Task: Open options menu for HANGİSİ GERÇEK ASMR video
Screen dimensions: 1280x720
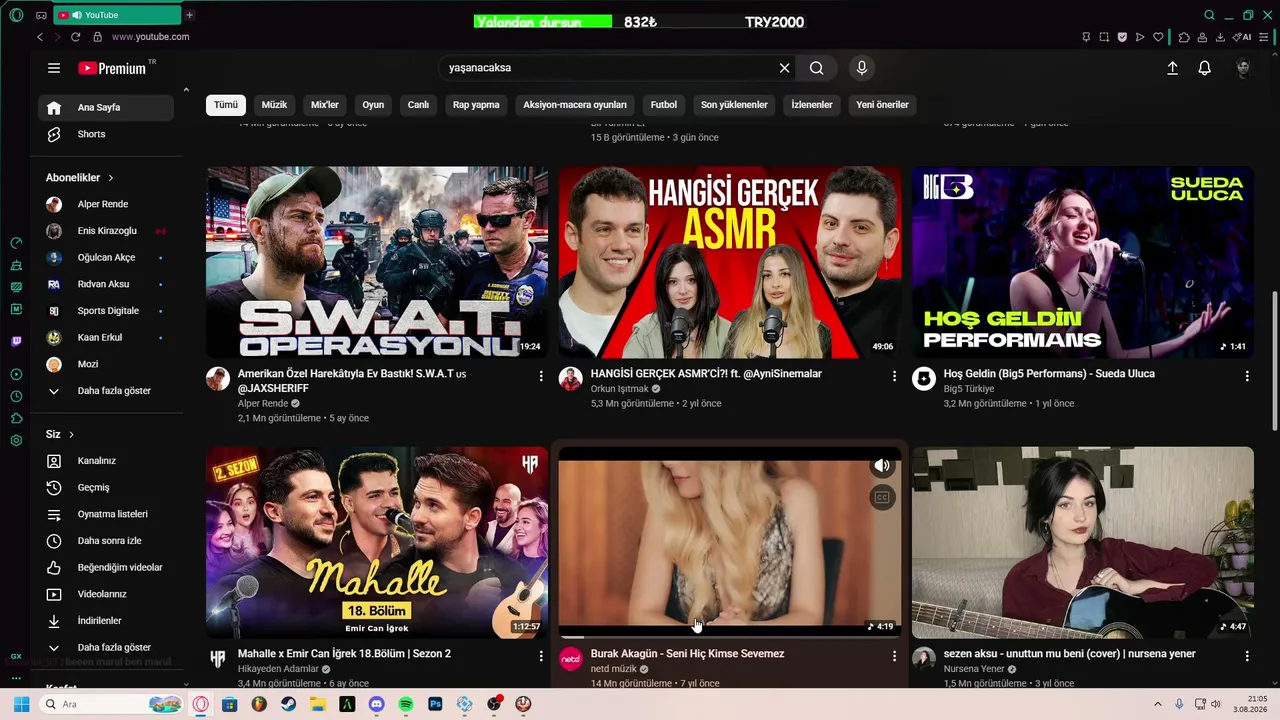Action: (x=894, y=376)
